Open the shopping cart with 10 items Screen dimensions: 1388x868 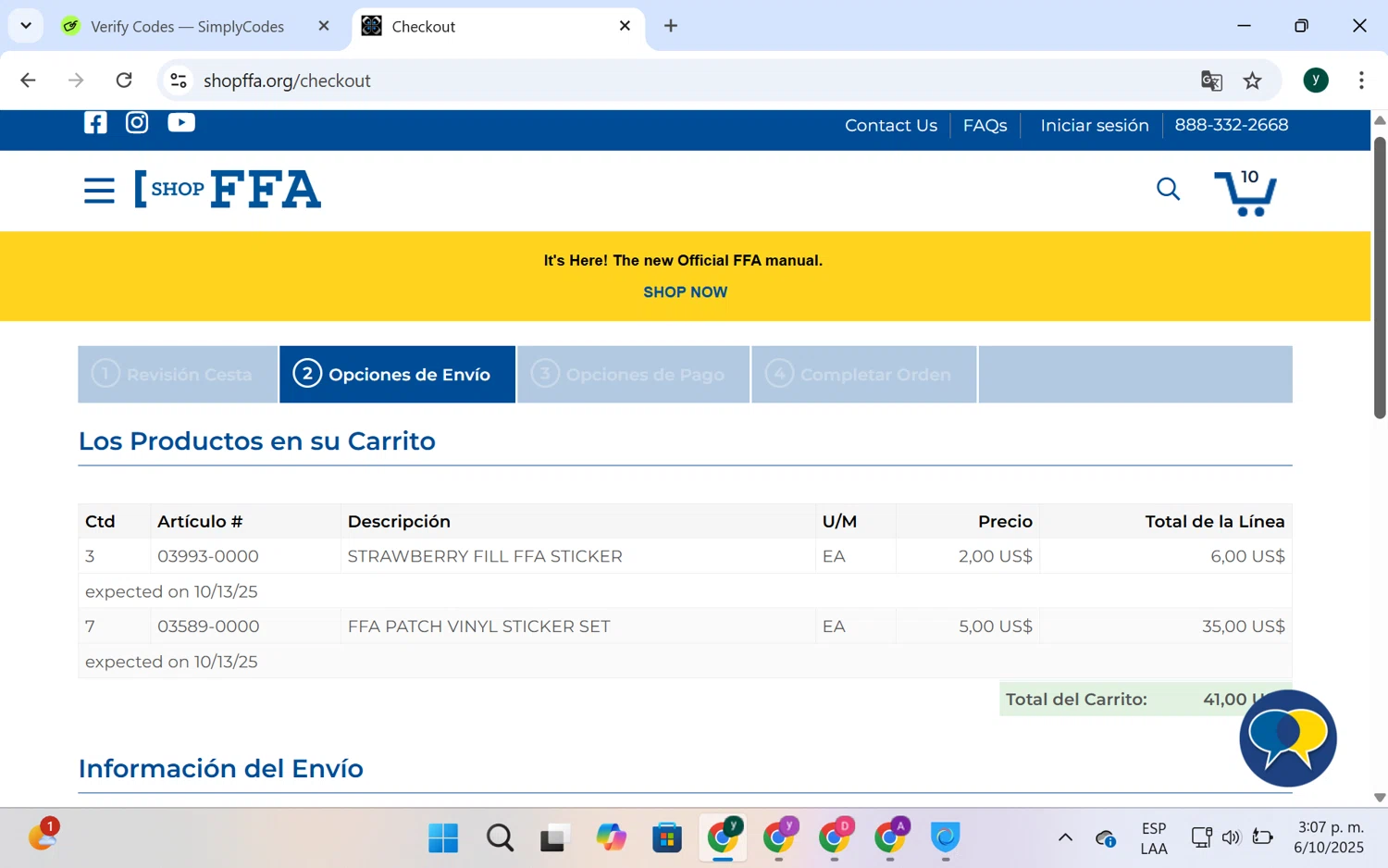pyautogui.click(x=1245, y=192)
